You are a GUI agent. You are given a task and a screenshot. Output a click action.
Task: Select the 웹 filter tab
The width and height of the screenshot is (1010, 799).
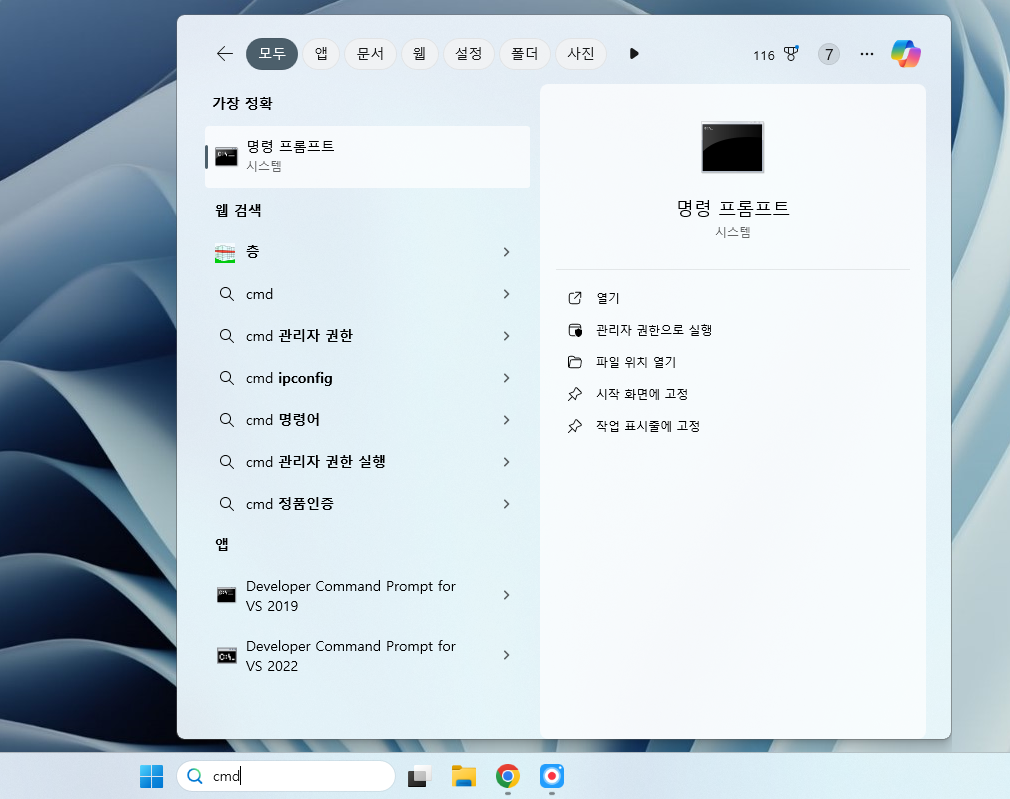[419, 53]
